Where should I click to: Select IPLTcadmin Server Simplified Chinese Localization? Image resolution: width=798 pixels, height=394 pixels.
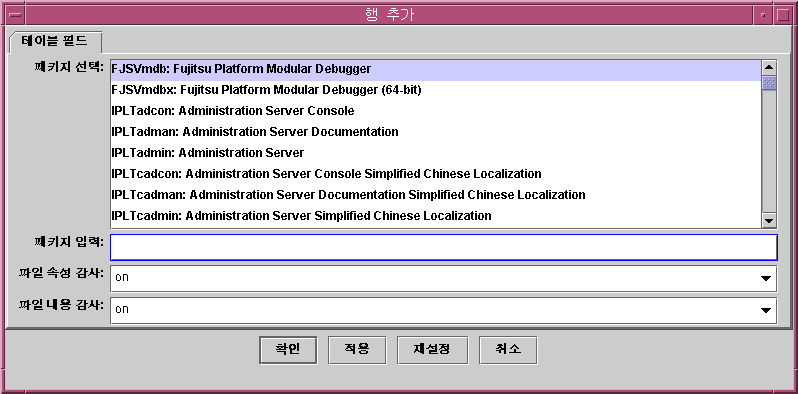[x=436, y=216]
